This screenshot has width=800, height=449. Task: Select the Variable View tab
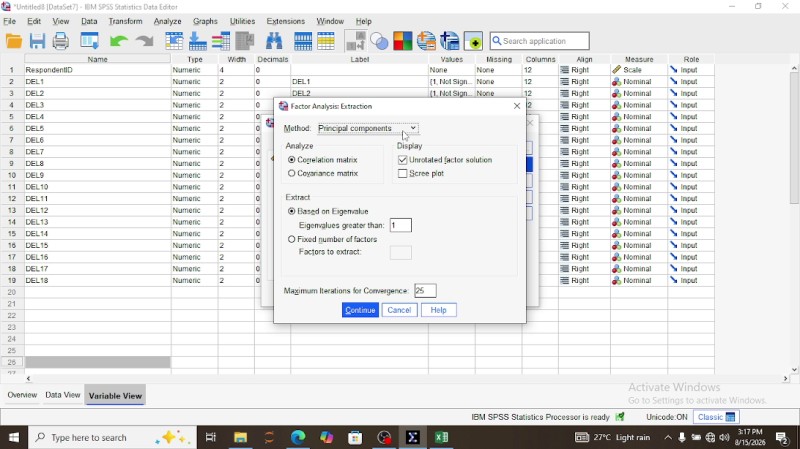(x=115, y=396)
